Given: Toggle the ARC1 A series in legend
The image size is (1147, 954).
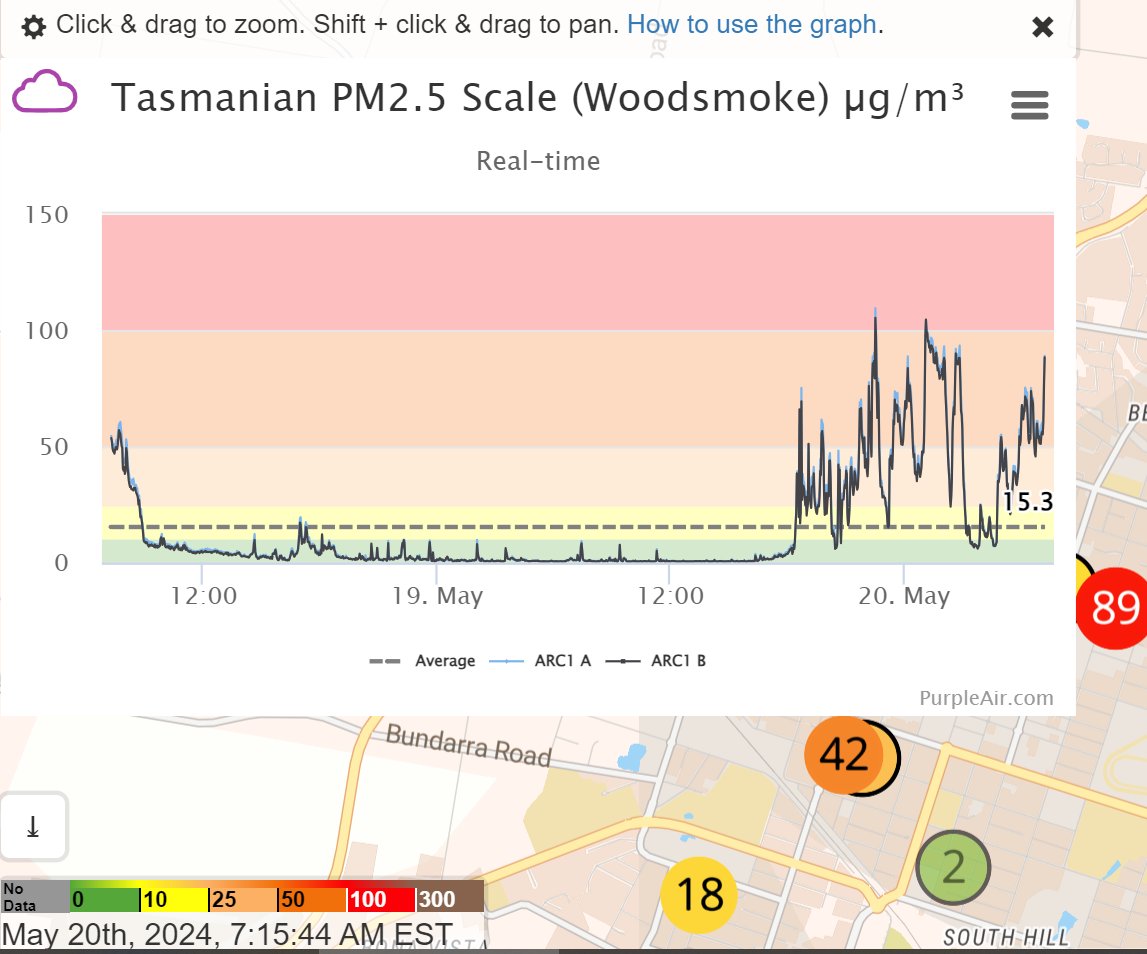Looking at the screenshot, I should coord(540,661).
